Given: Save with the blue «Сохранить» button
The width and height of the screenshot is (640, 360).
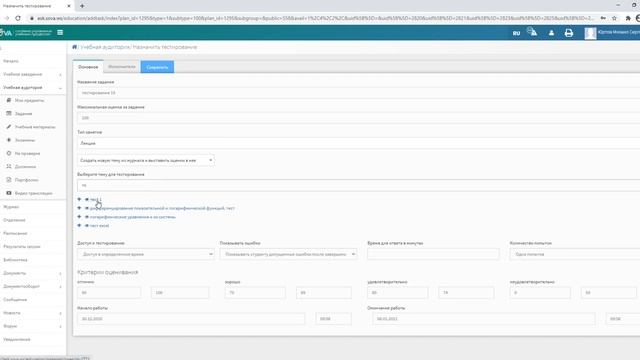Looking at the screenshot, I should pos(157,67).
